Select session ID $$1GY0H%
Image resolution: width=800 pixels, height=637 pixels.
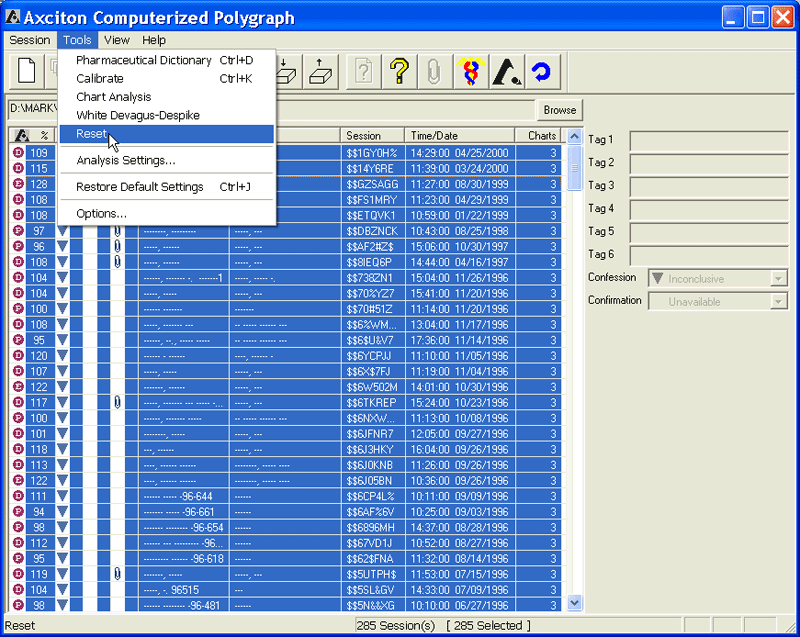(x=372, y=153)
